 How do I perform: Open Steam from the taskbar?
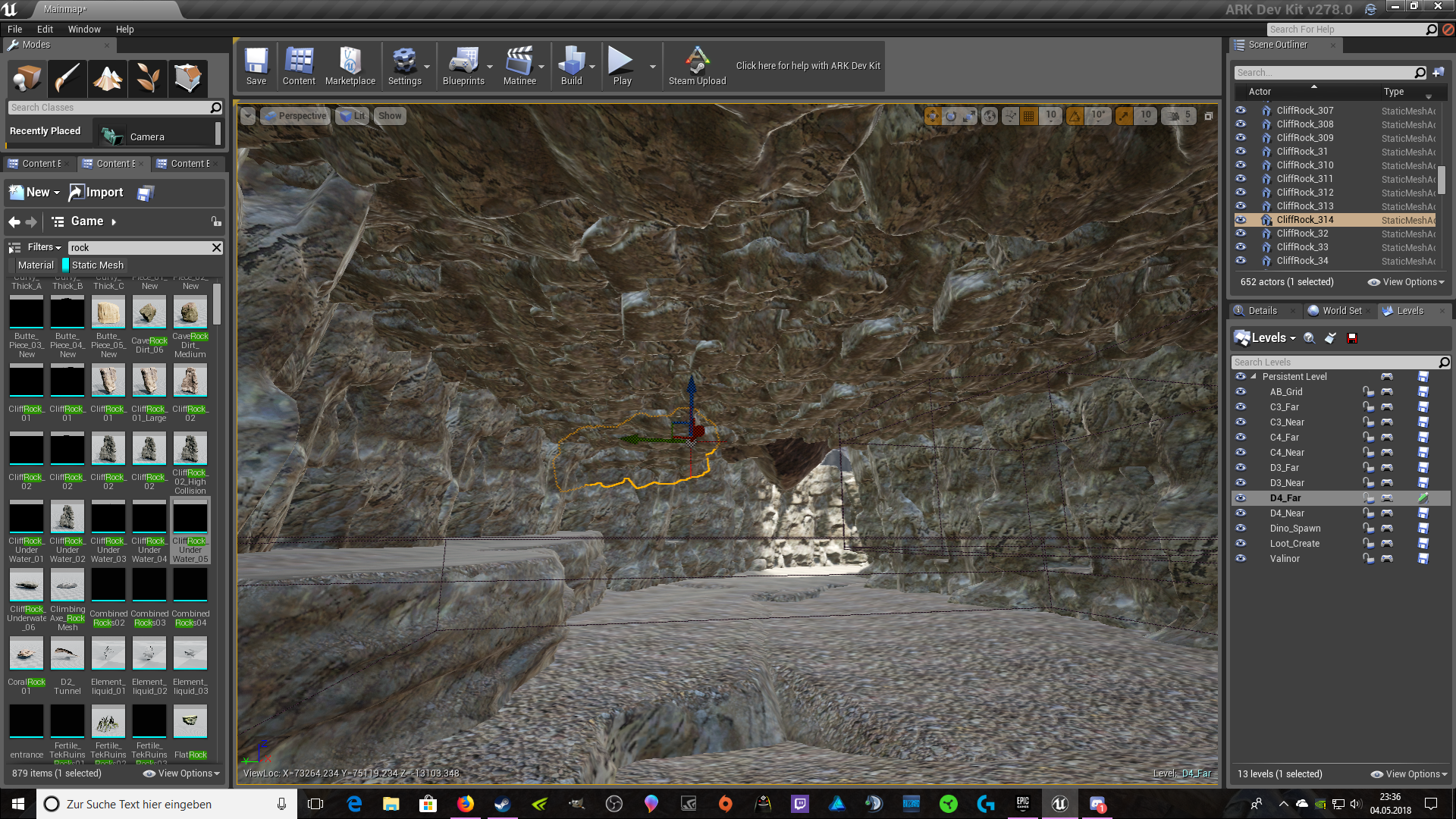[502, 804]
